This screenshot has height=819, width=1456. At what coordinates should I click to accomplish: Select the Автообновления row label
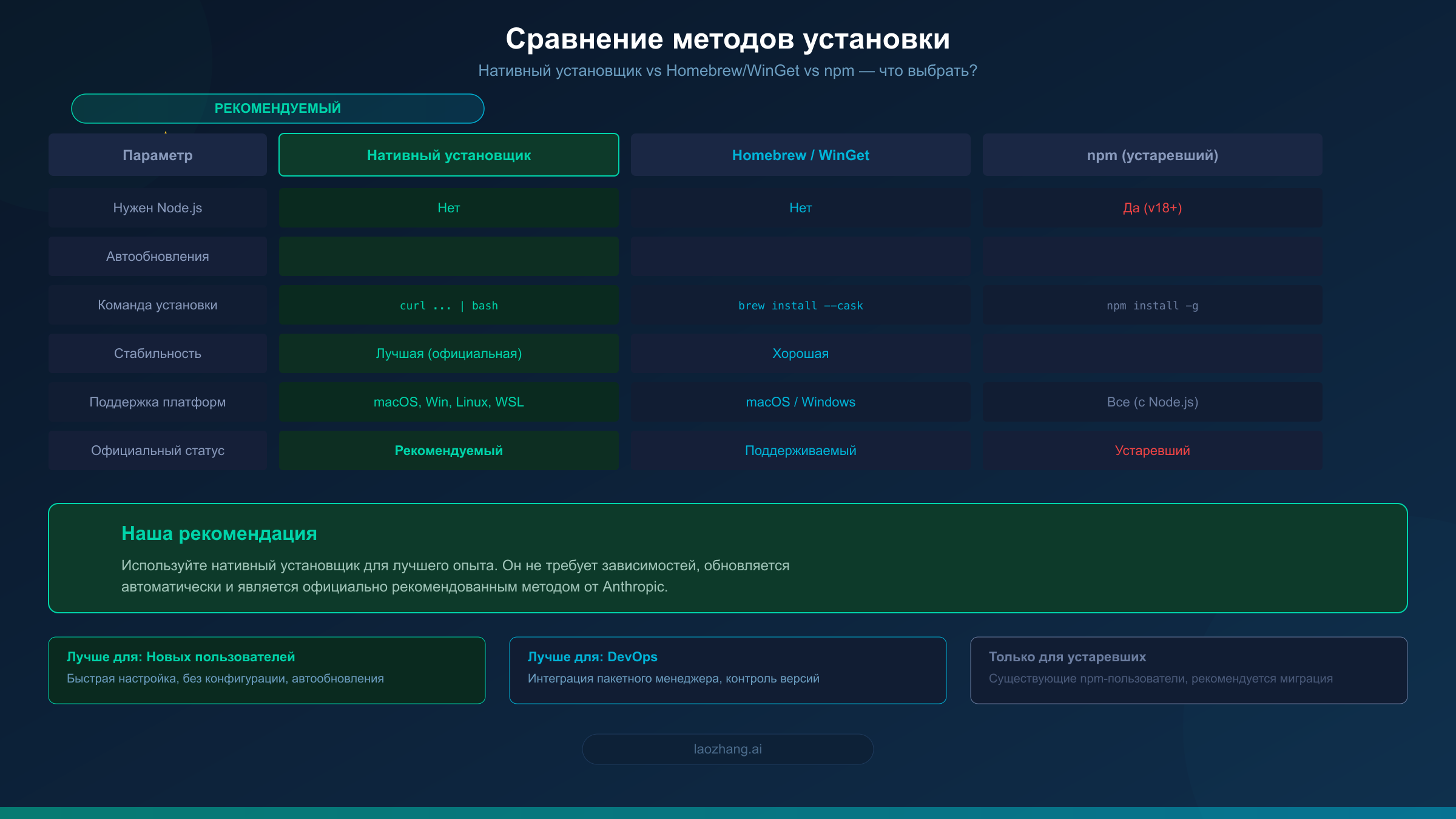pyautogui.click(x=157, y=256)
